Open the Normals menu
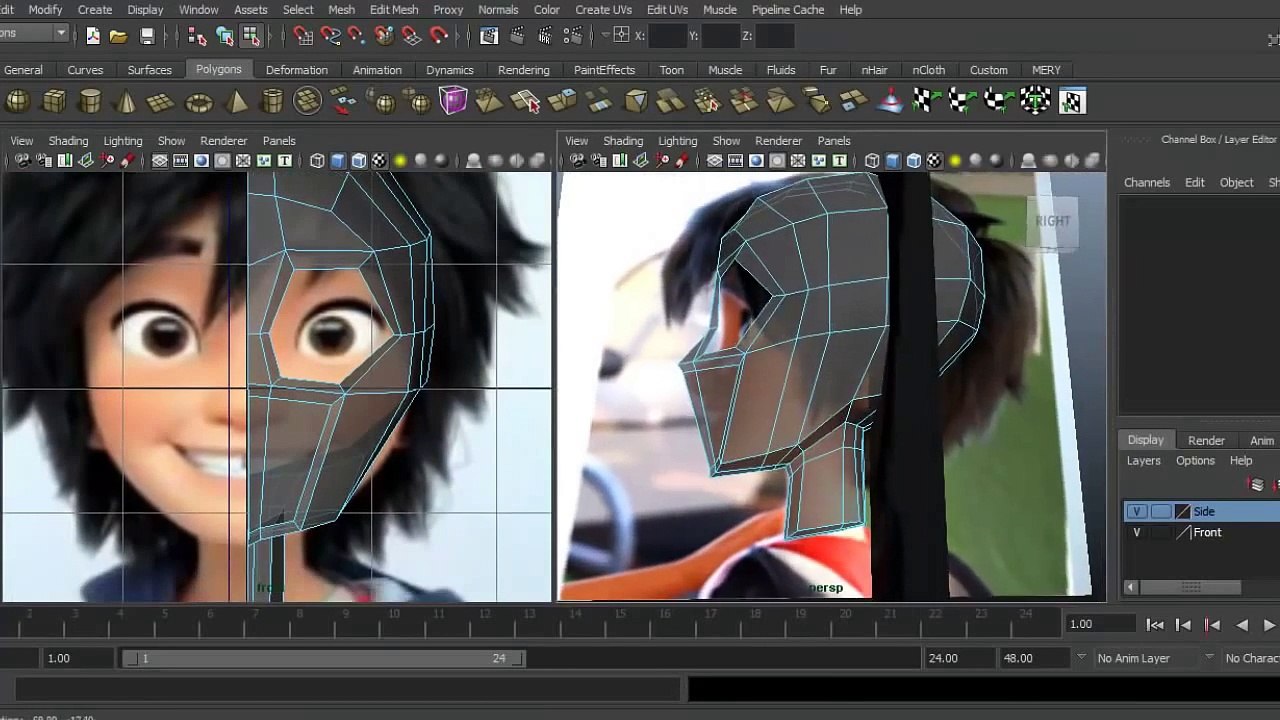 coord(498,9)
